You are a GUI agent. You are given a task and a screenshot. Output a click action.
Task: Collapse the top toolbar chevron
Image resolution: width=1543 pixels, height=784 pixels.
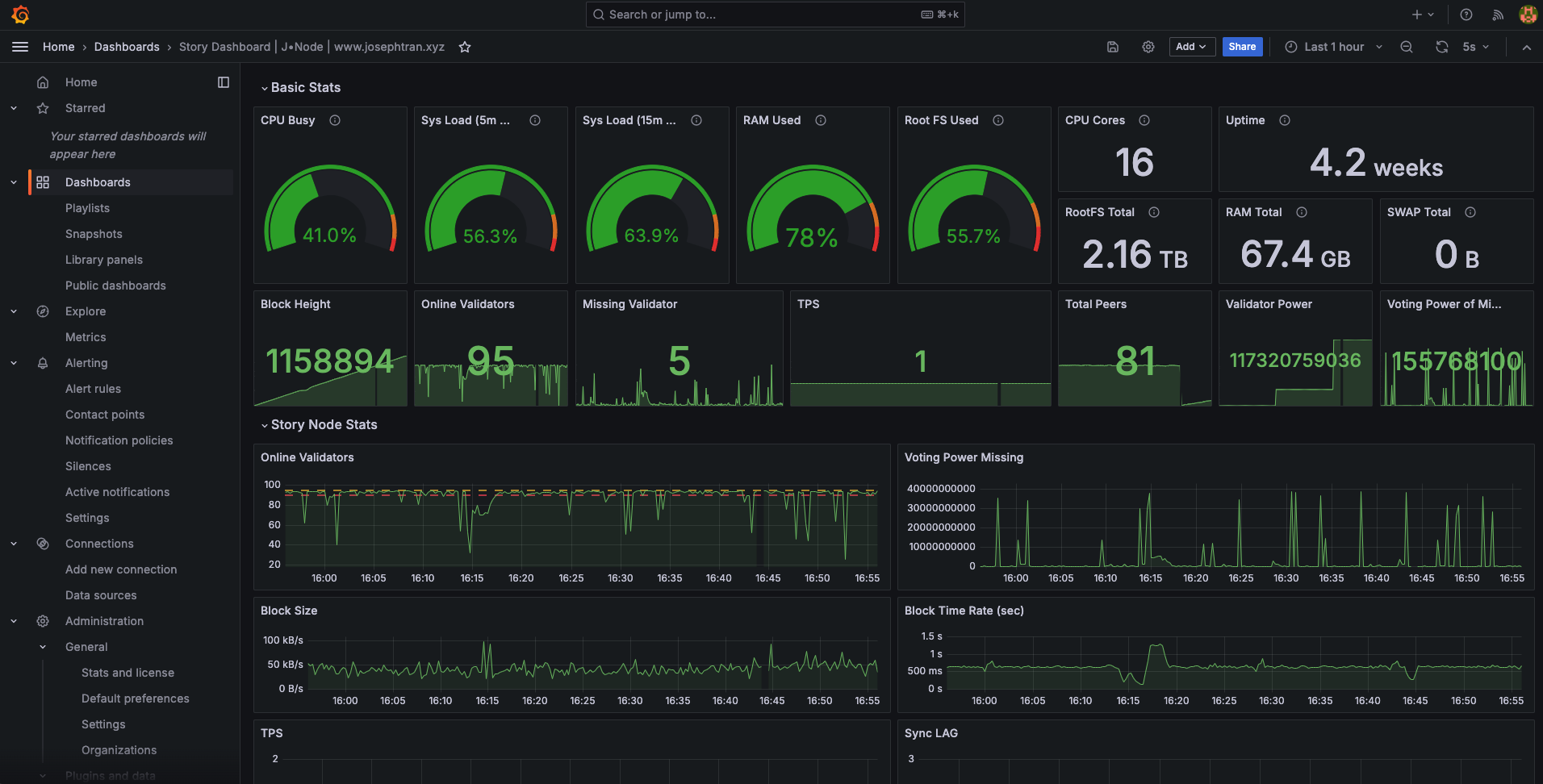pyautogui.click(x=1527, y=48)
